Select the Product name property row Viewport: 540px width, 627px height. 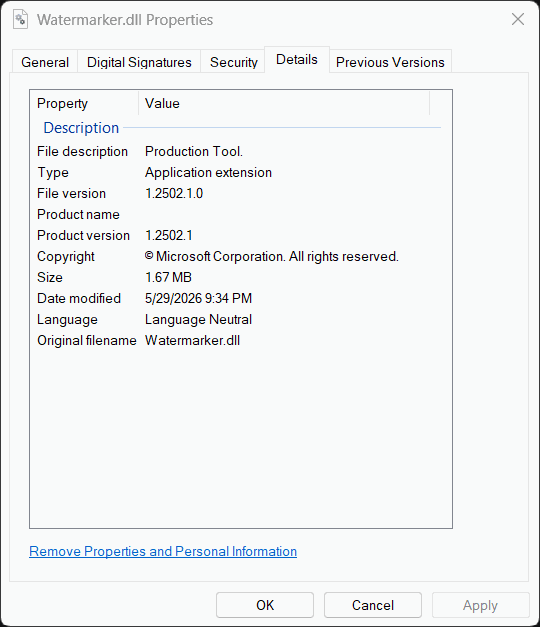click(240, 215)
